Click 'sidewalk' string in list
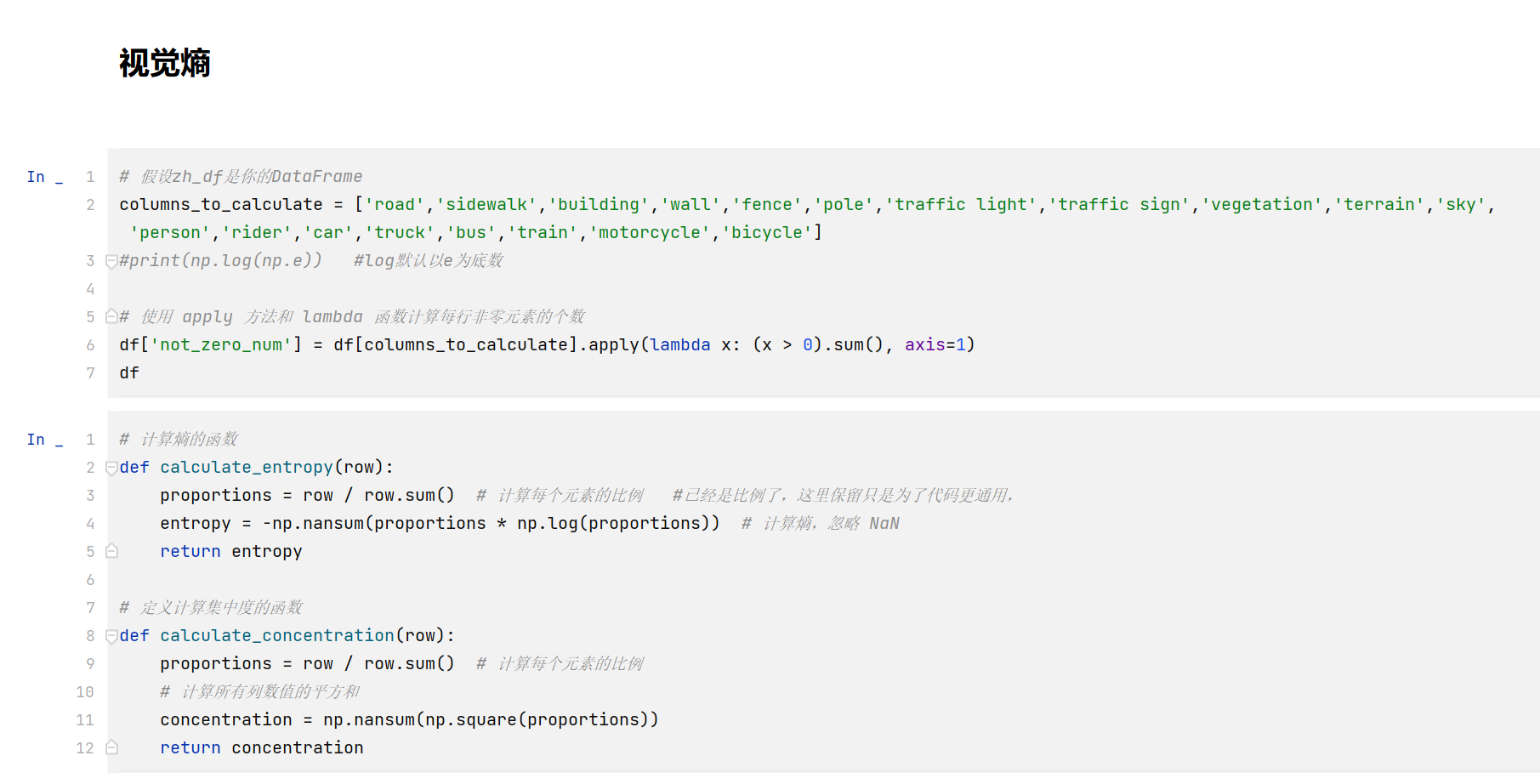1540x784 pixels. 486,205
